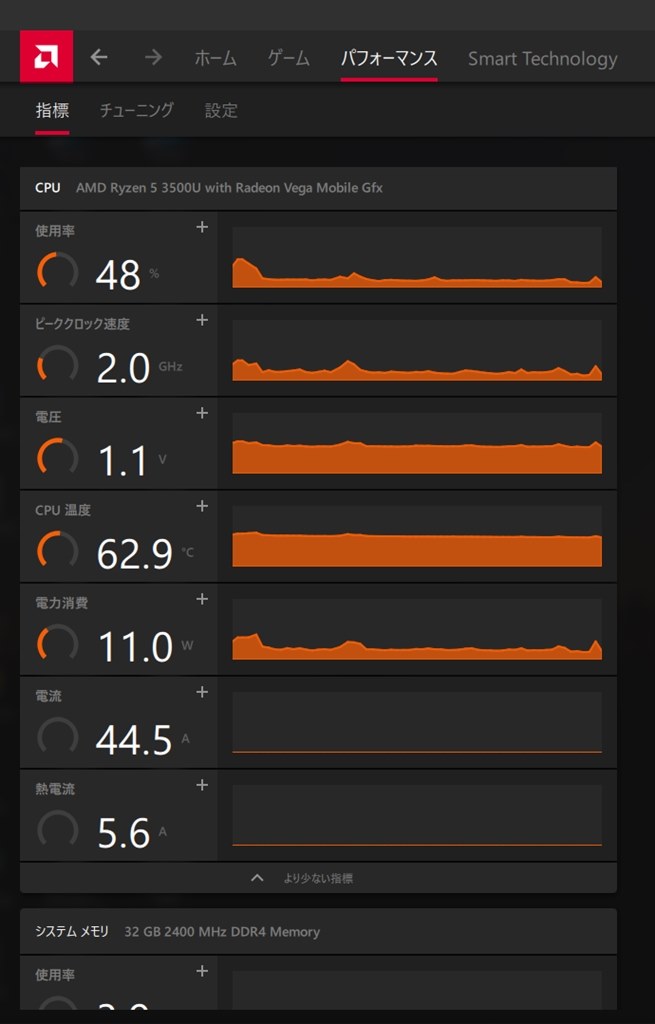This screenshot has height=1024, width=655.
Task: Select the チューニング sub-tab
Action: tap(137, 110)
